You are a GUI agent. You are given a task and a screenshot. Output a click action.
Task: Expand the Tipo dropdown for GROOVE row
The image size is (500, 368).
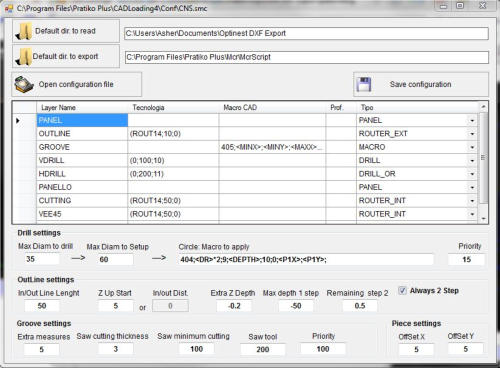pyautogui.click(x=472, y=147)
